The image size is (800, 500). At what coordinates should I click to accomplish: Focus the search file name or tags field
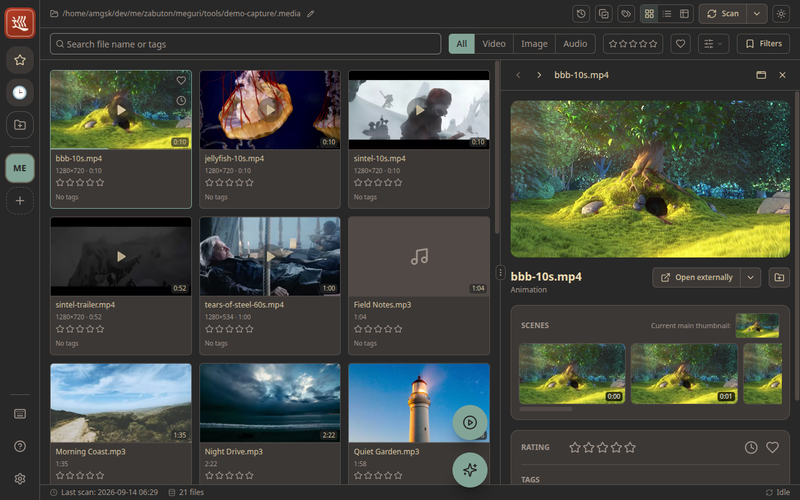245,44
